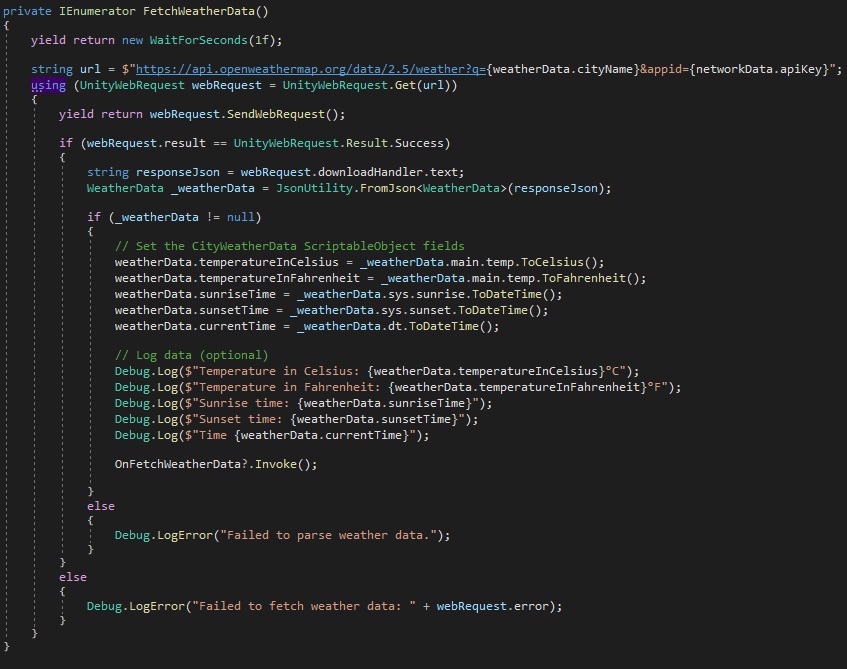This screenshot has width=847, height=669.
Task: Click UnityWebRequest.Result.Success in the if condition
Action: tap(339, 143)
